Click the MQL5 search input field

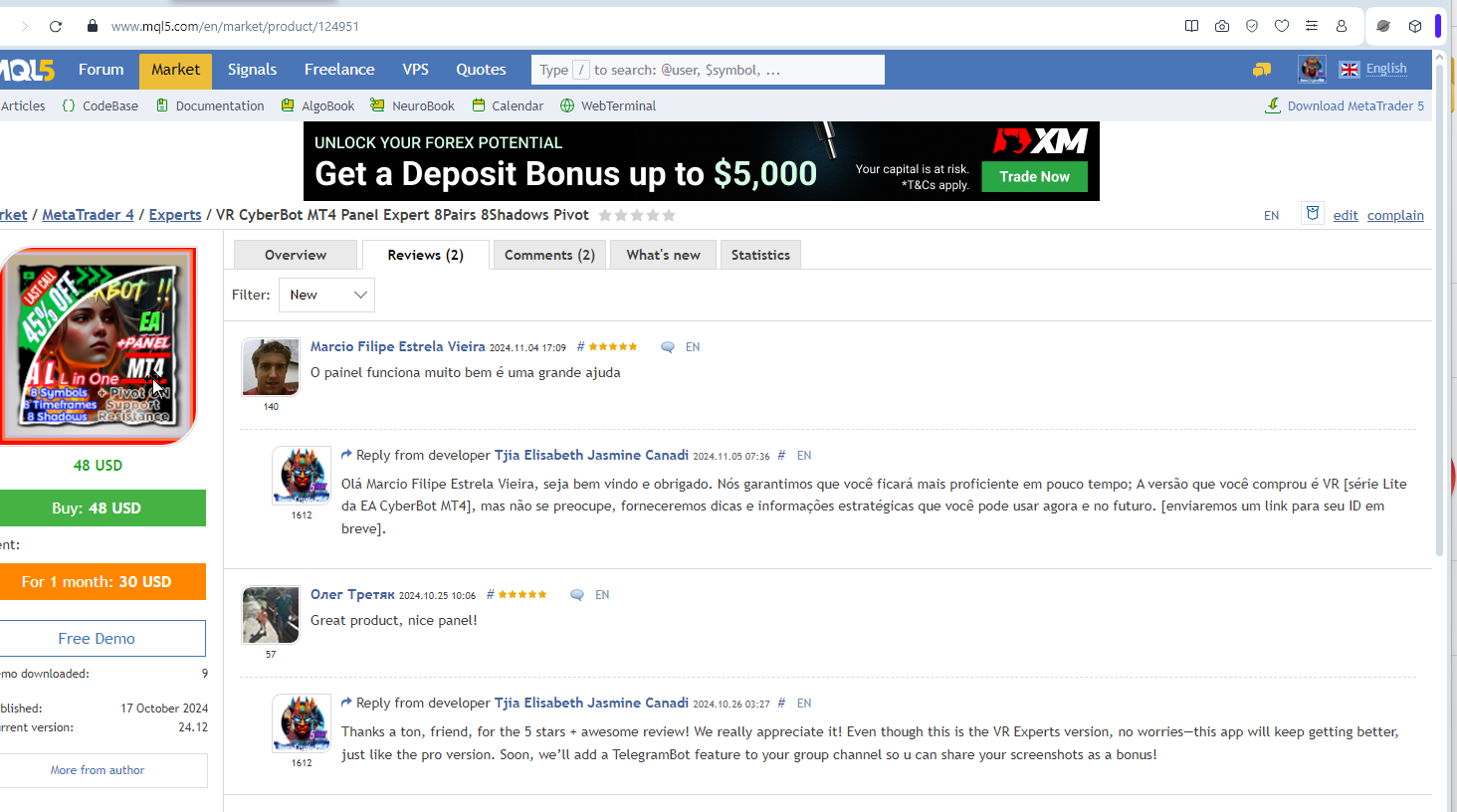tap(708, 70)
